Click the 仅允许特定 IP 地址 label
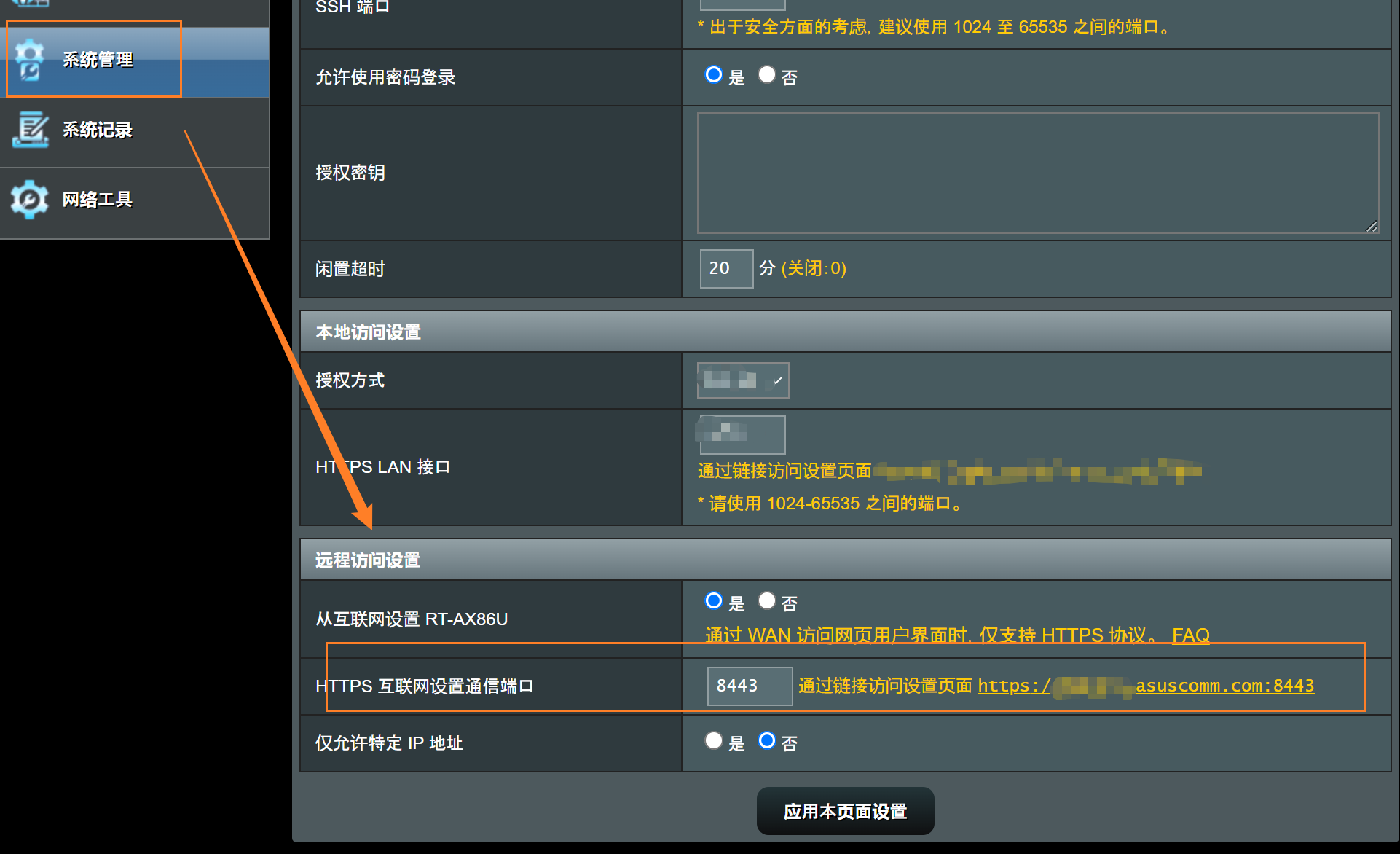1400x854 pixels. click(x=389, y=743)
